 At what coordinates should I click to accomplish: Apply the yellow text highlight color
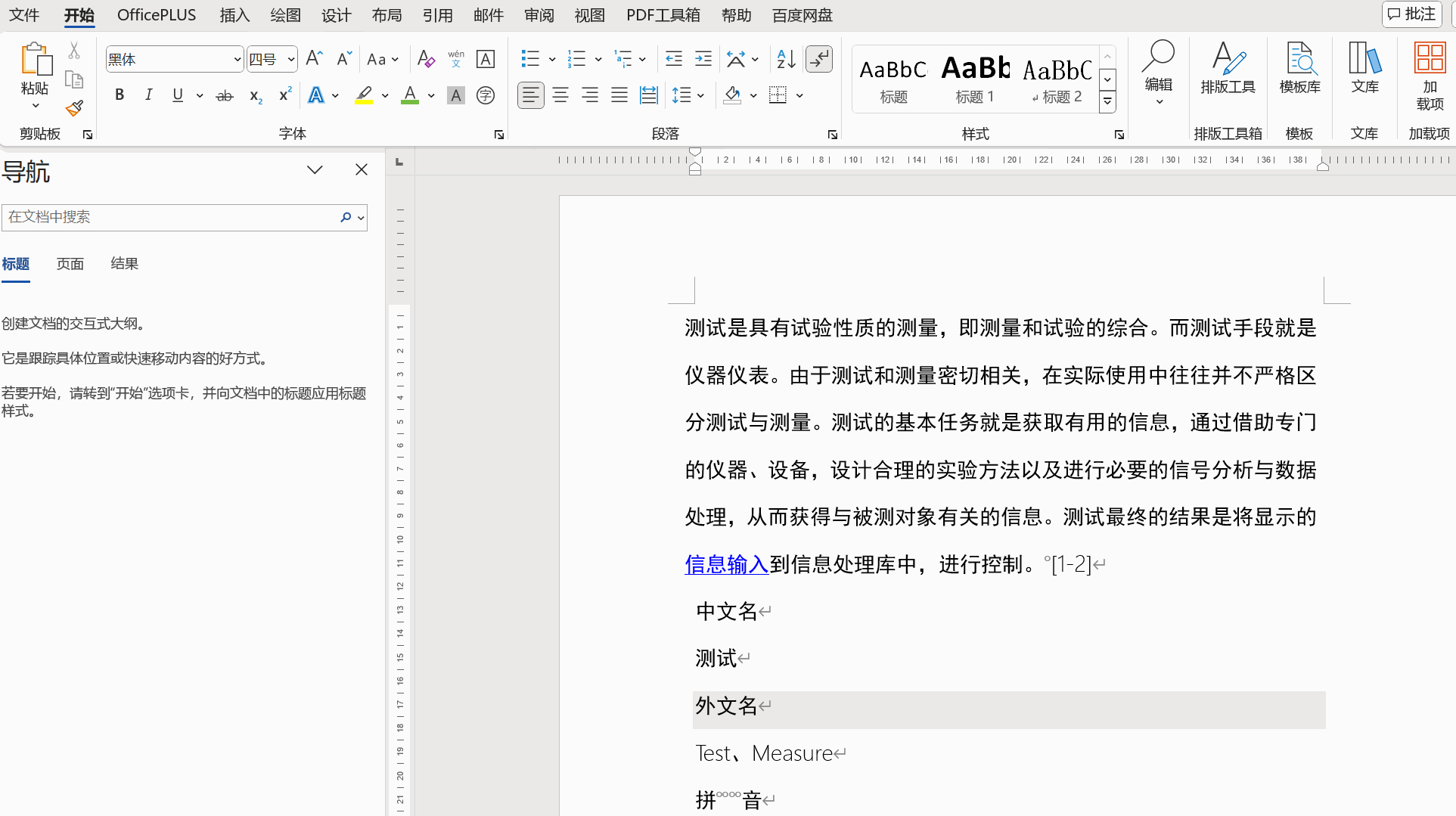(x=364, y=95)
